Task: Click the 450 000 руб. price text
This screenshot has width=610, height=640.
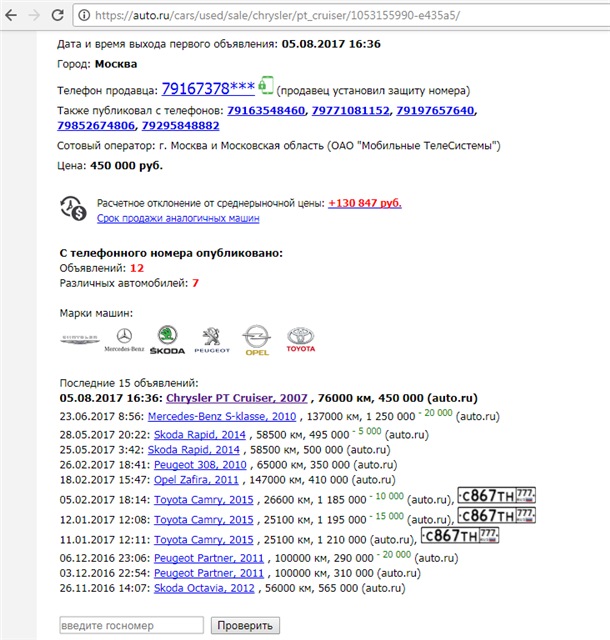Action: click(x=126, y=166)
